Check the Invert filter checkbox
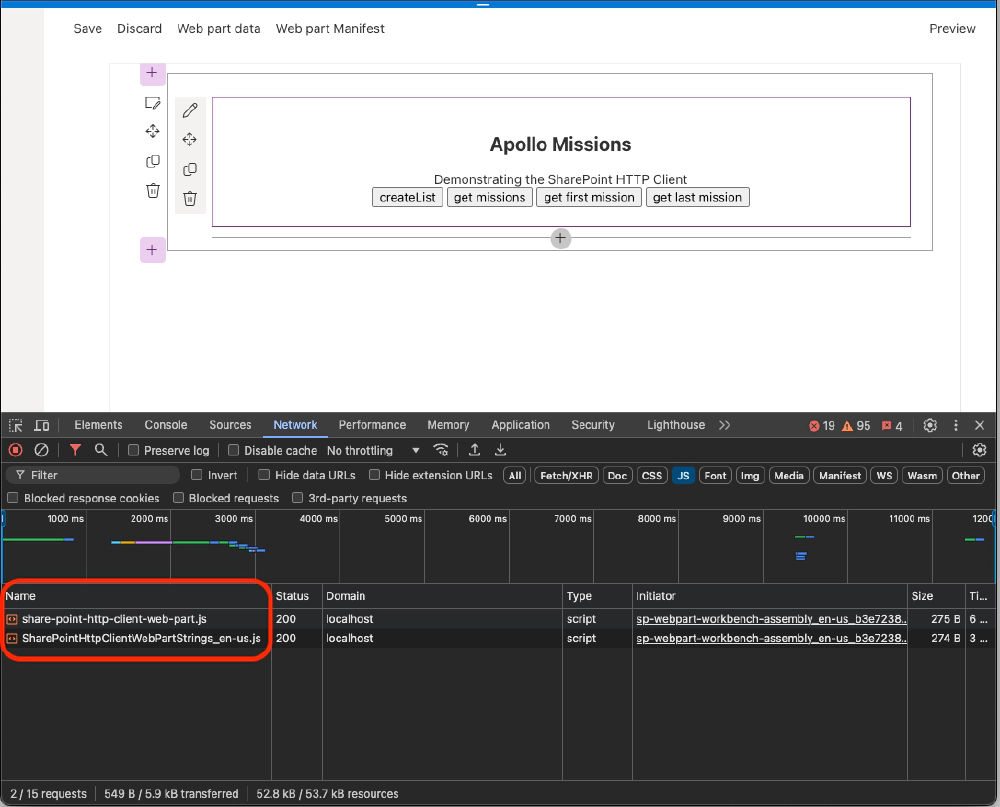Screen dimensions: 1000x807 pyautogui.click(x=196, y=475)
